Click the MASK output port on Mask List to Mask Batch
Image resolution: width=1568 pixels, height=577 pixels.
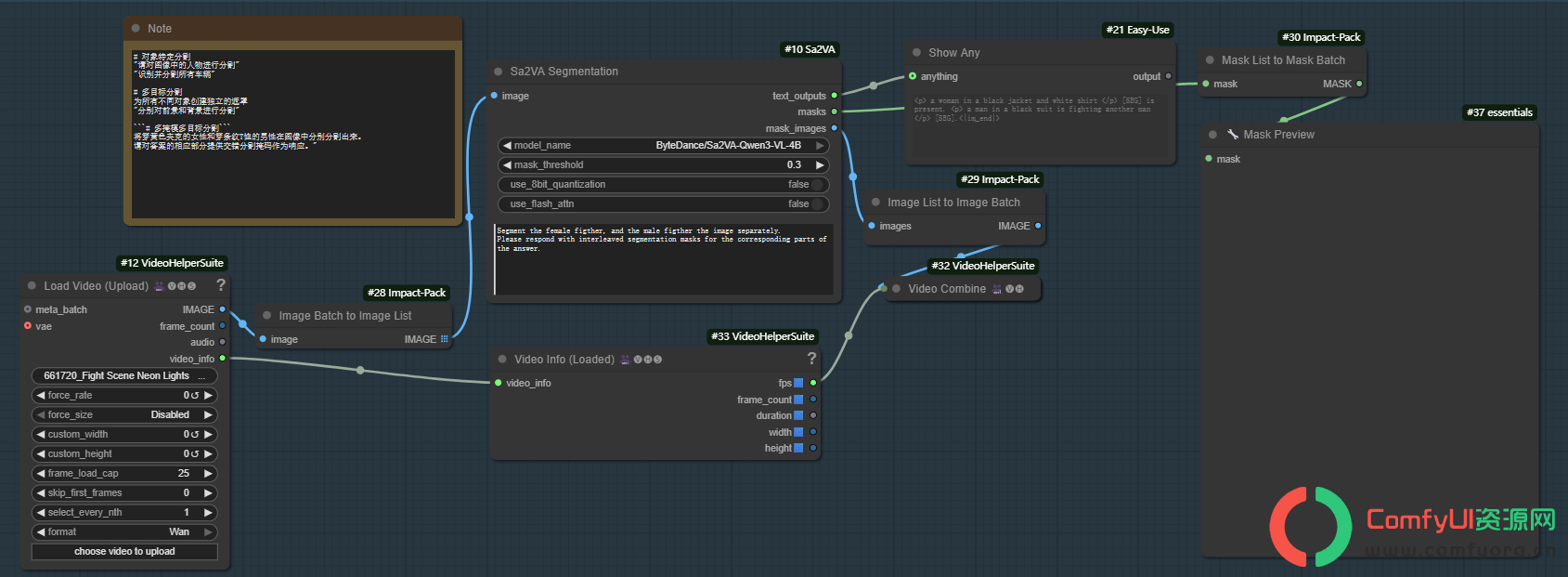(1359, 84)
